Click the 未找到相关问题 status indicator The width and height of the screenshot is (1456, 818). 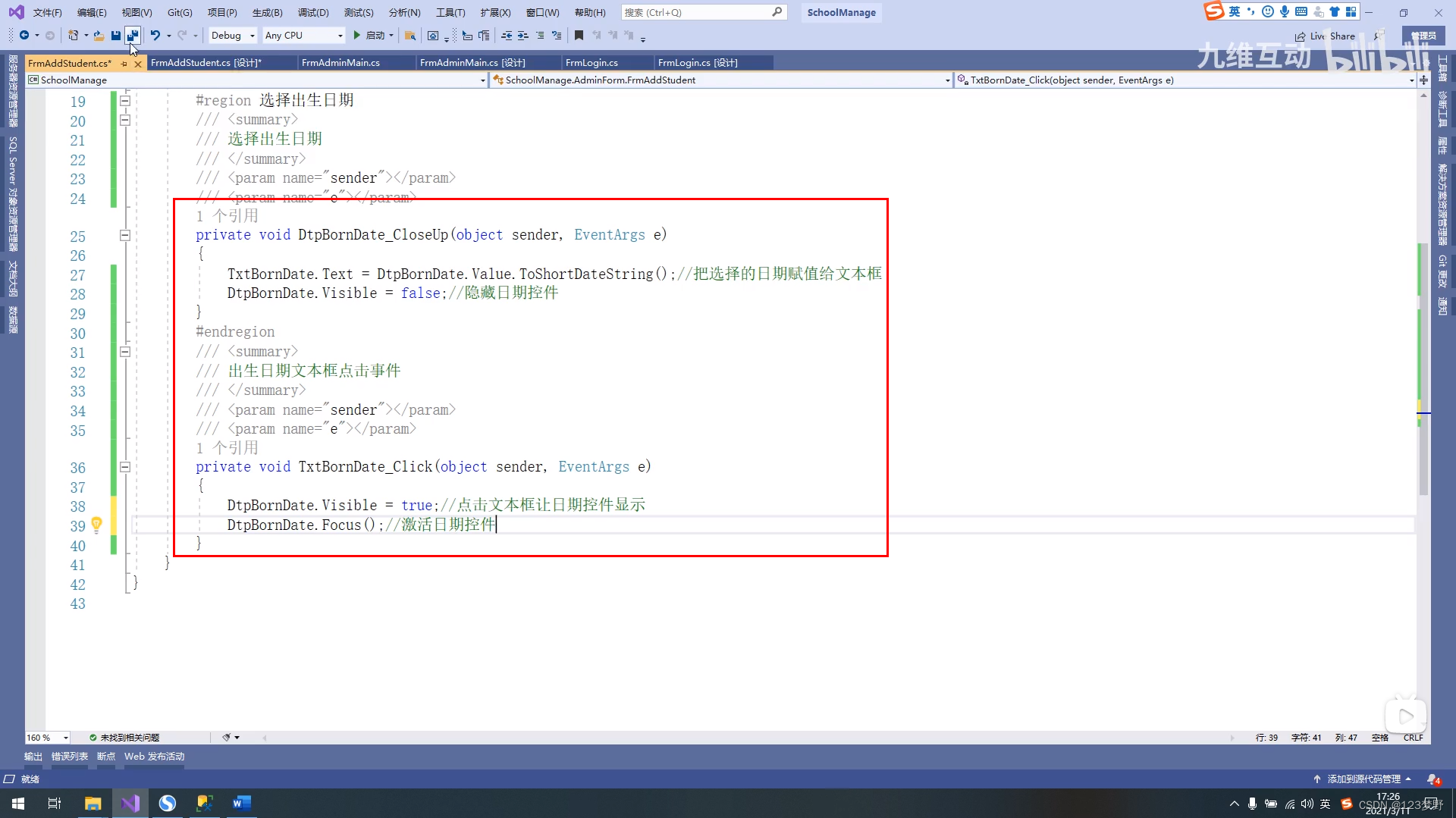click(x=124, y=738)
